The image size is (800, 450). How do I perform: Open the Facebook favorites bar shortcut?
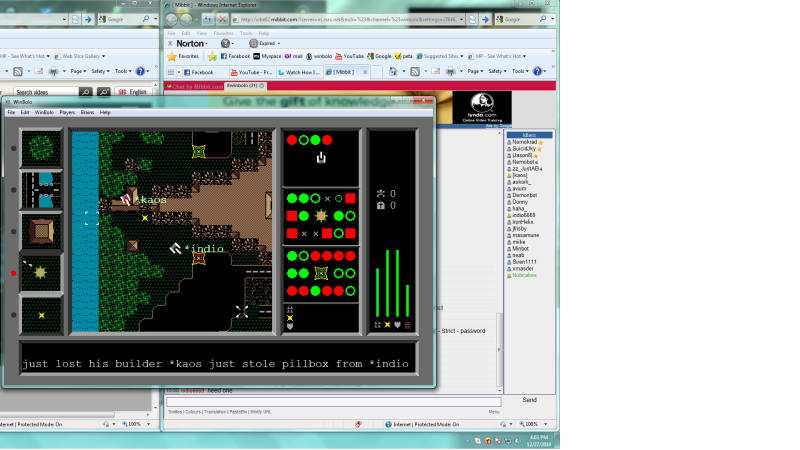235,56
